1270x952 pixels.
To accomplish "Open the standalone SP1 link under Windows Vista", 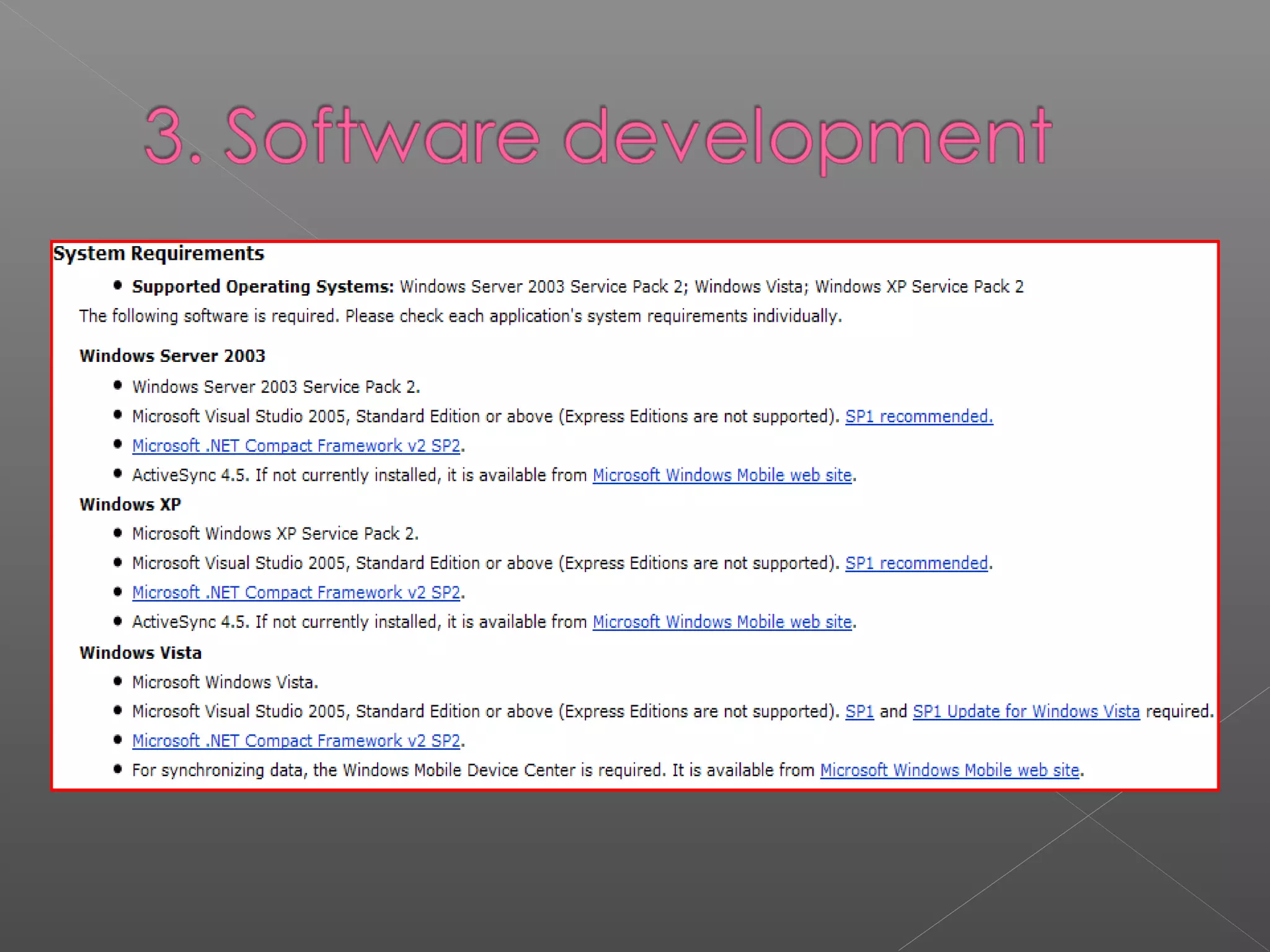I will tap(859, 712).
